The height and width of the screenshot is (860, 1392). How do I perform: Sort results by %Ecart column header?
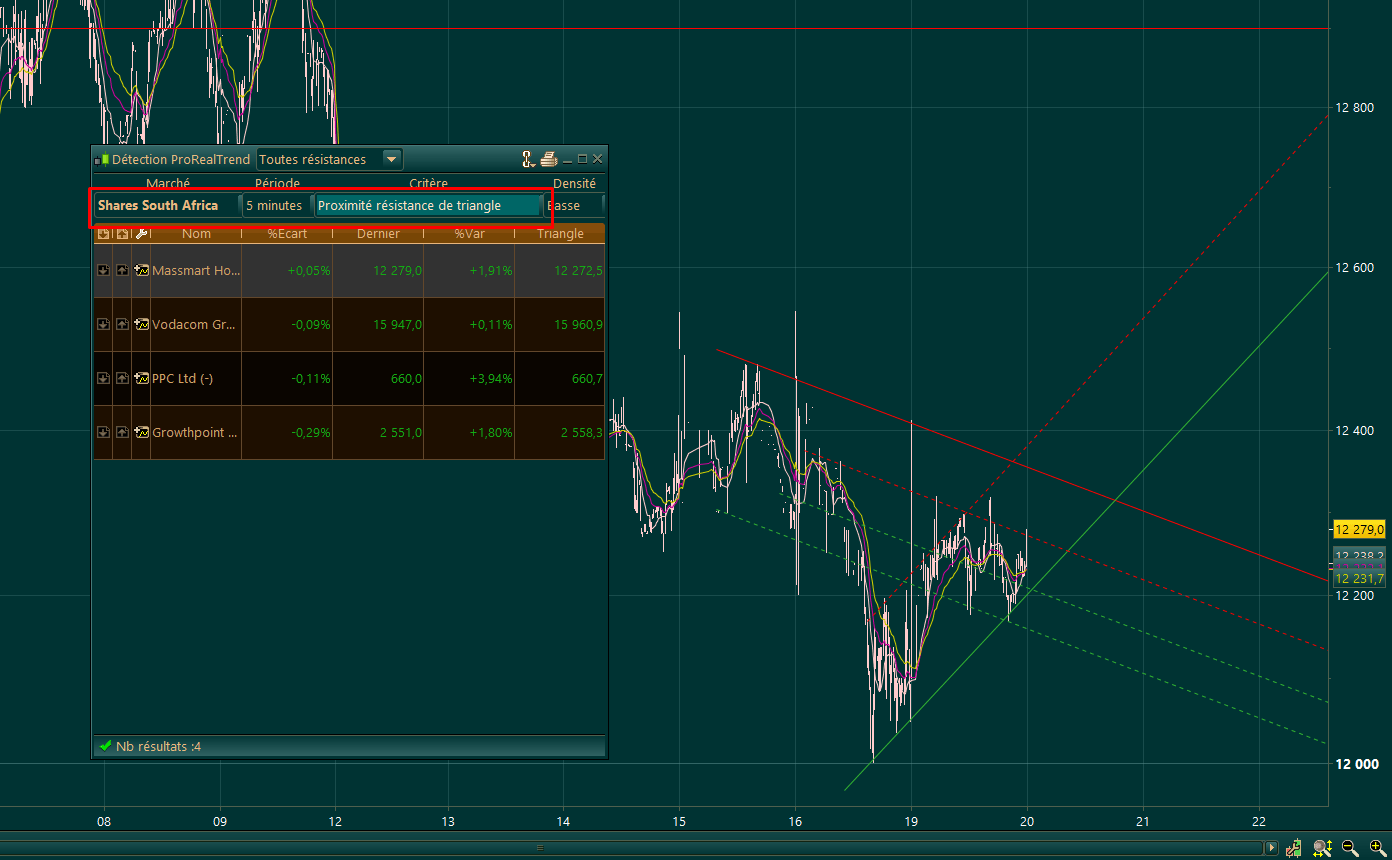[287, 234]
